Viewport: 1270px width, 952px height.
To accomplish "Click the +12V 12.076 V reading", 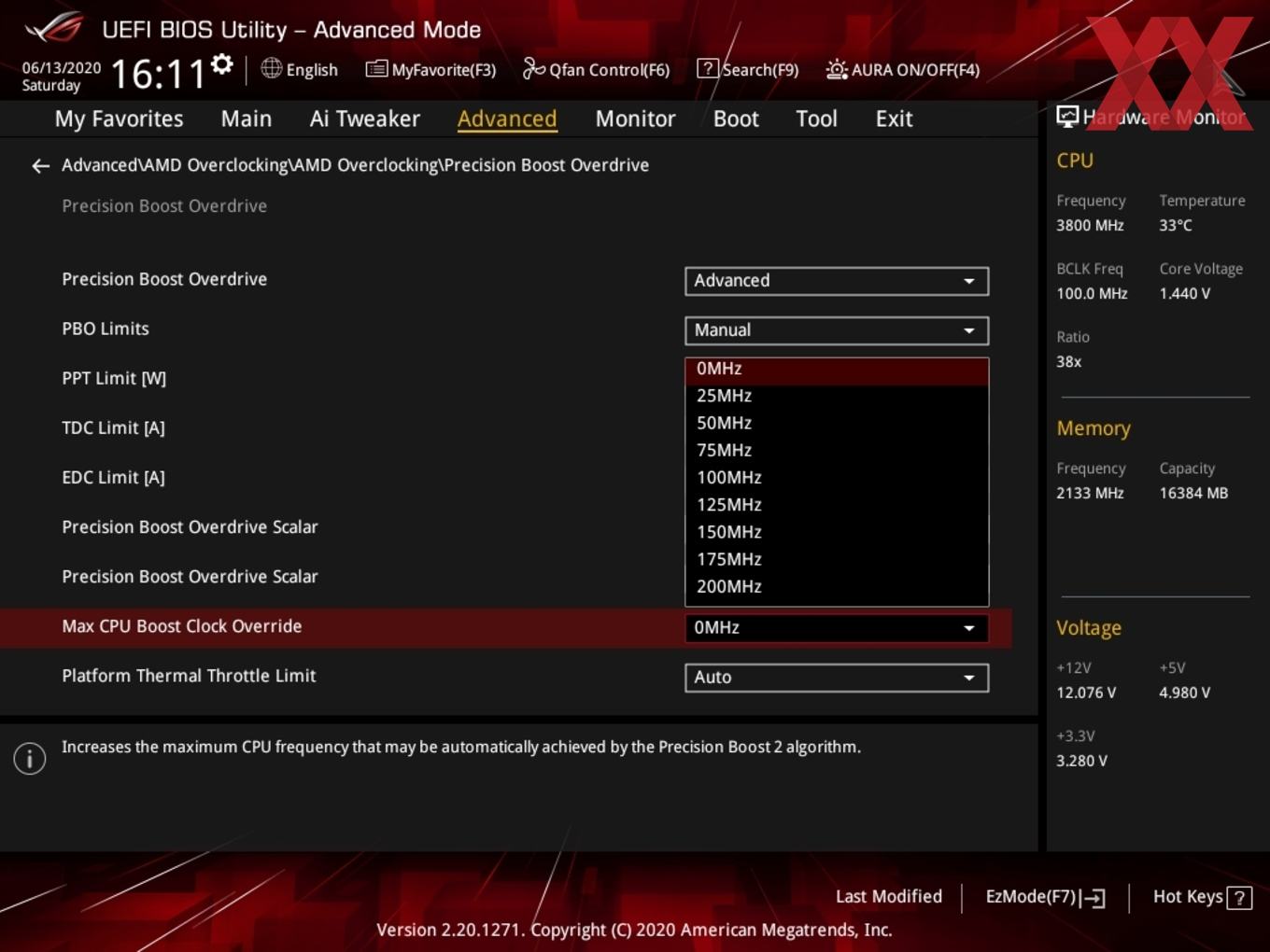I will coord(1086,693).
